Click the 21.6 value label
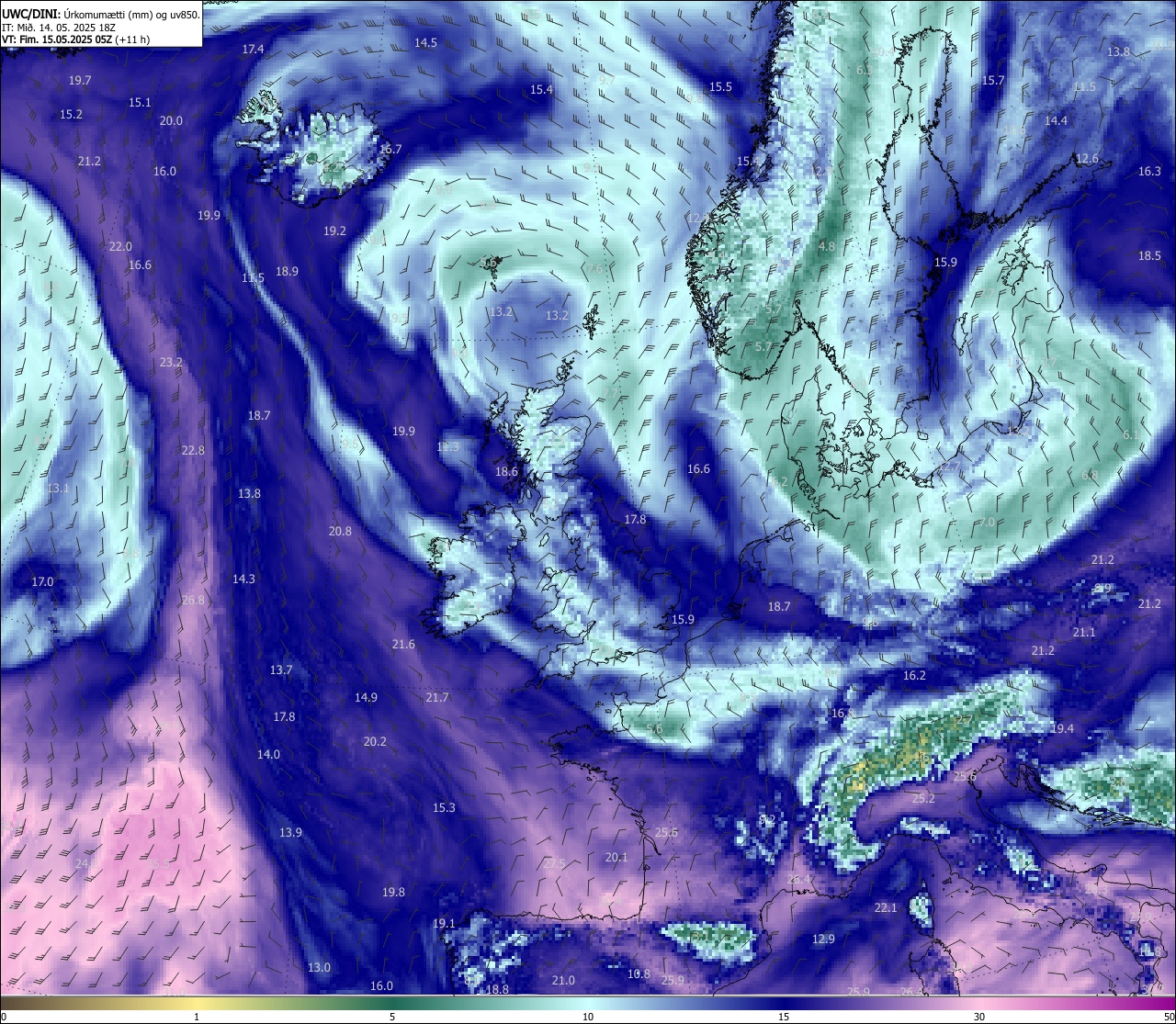1176x1024 pixels. click(x=403, y=645)
